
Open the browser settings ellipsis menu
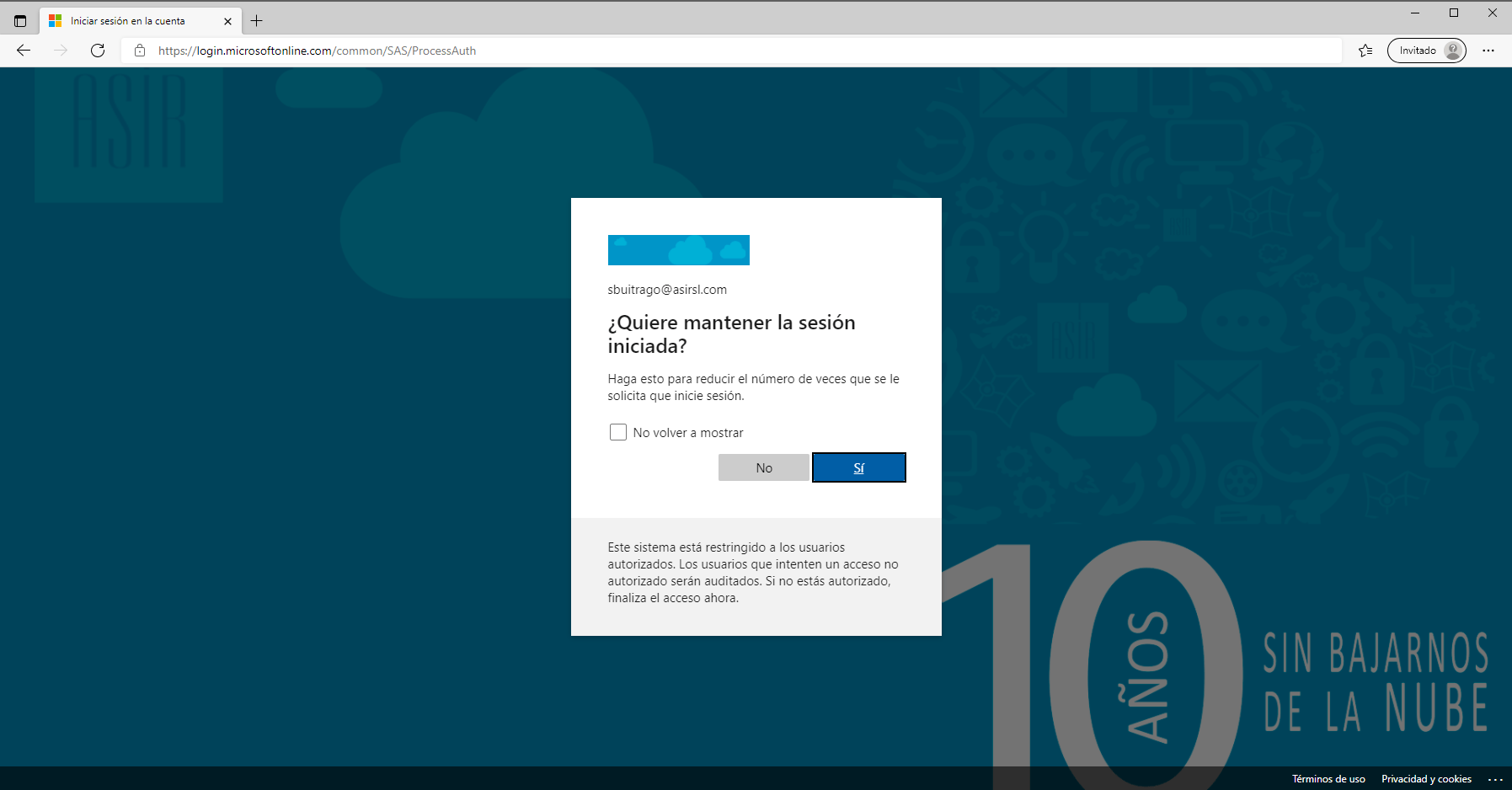click(x=1488, y=51)
